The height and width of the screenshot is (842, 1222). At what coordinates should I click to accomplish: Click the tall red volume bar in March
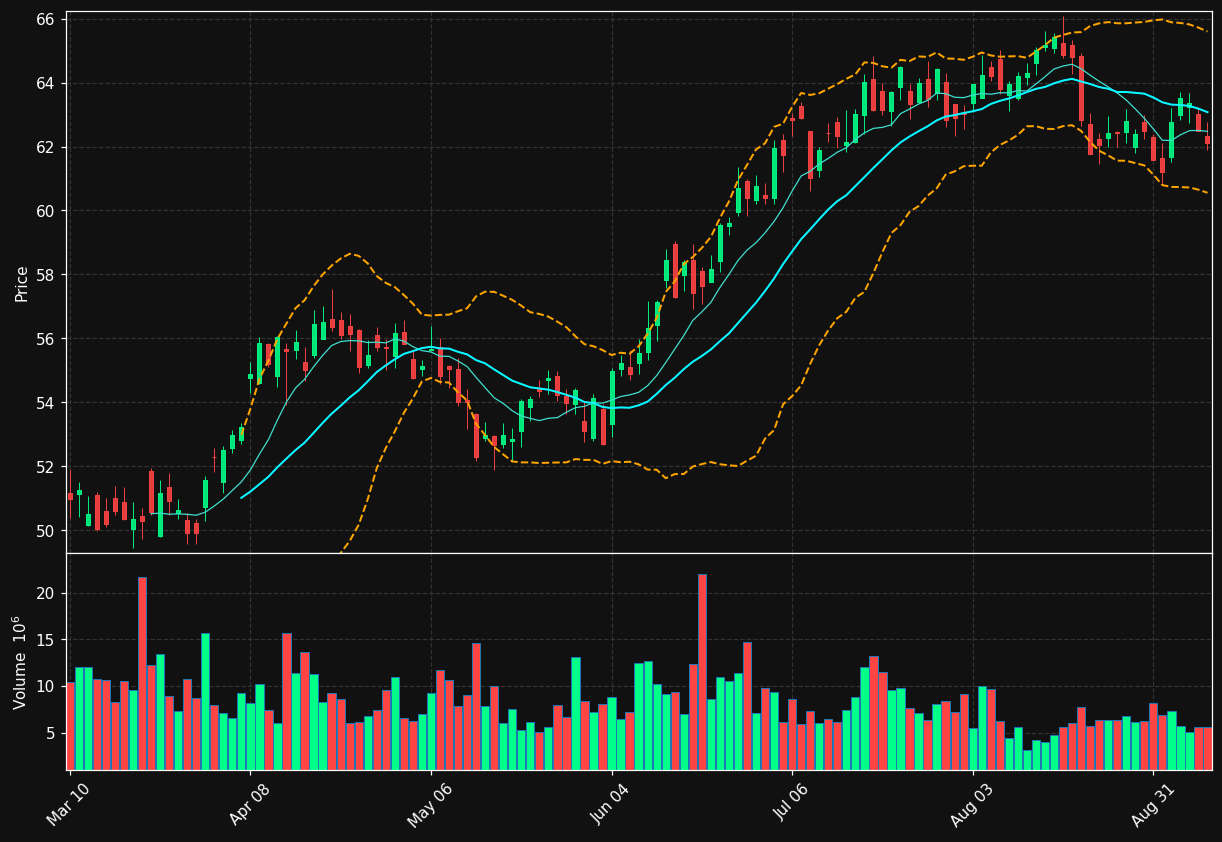[142, 673]
